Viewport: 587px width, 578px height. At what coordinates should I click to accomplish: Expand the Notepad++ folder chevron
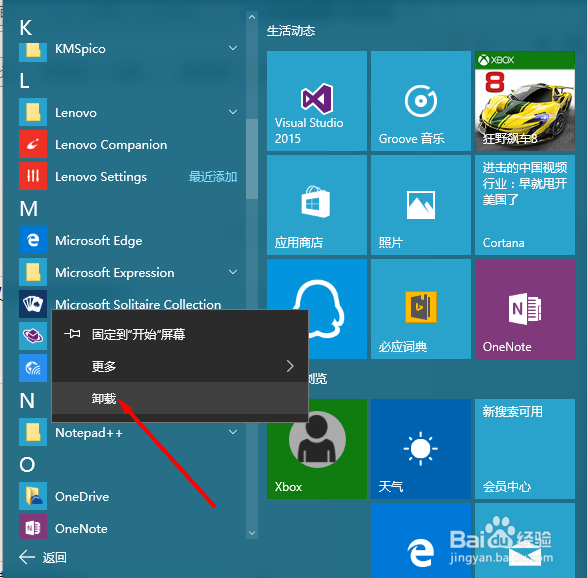pos(233,432)
